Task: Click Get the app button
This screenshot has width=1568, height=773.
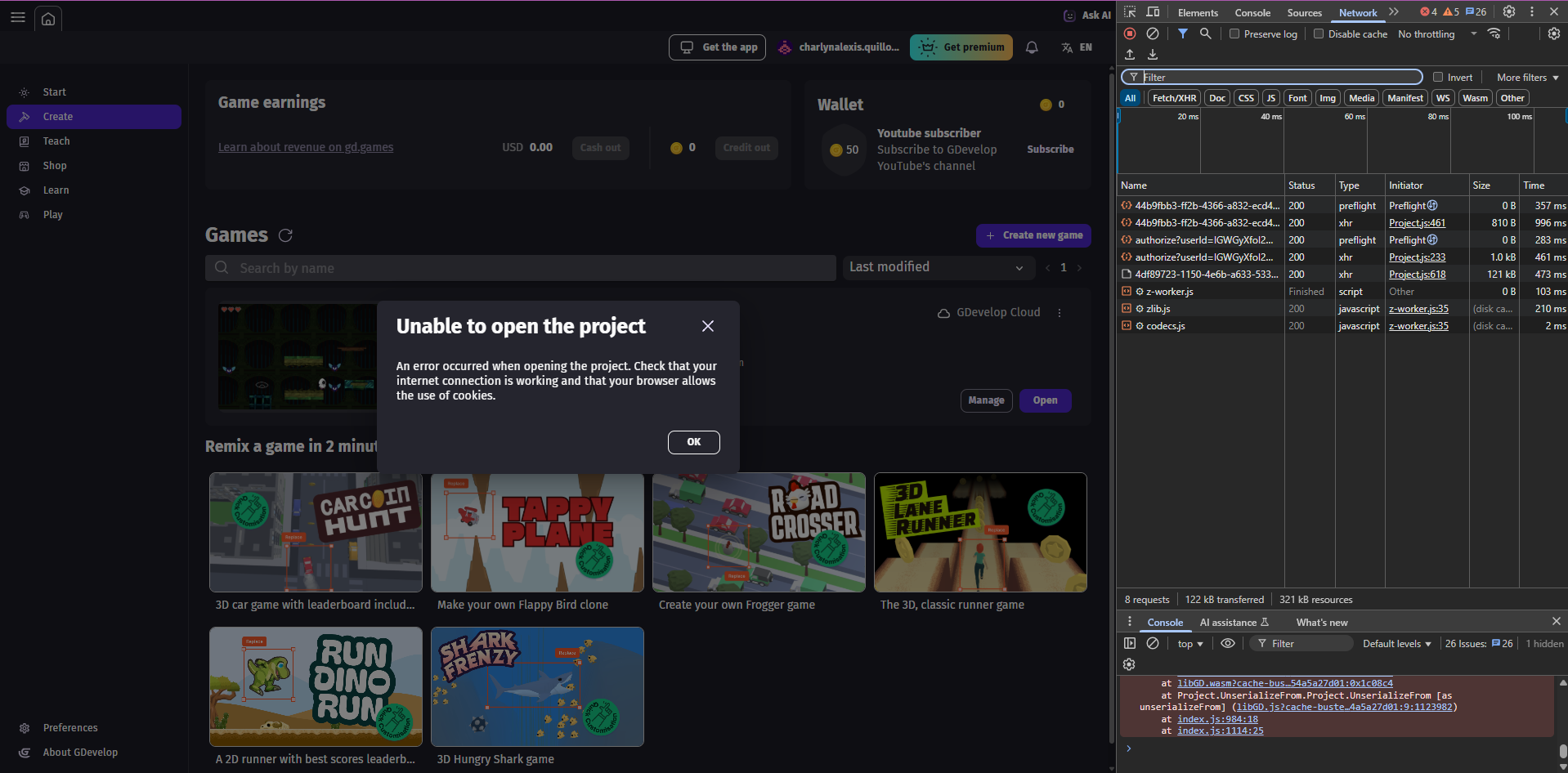Action: click(x=718, y=47)
